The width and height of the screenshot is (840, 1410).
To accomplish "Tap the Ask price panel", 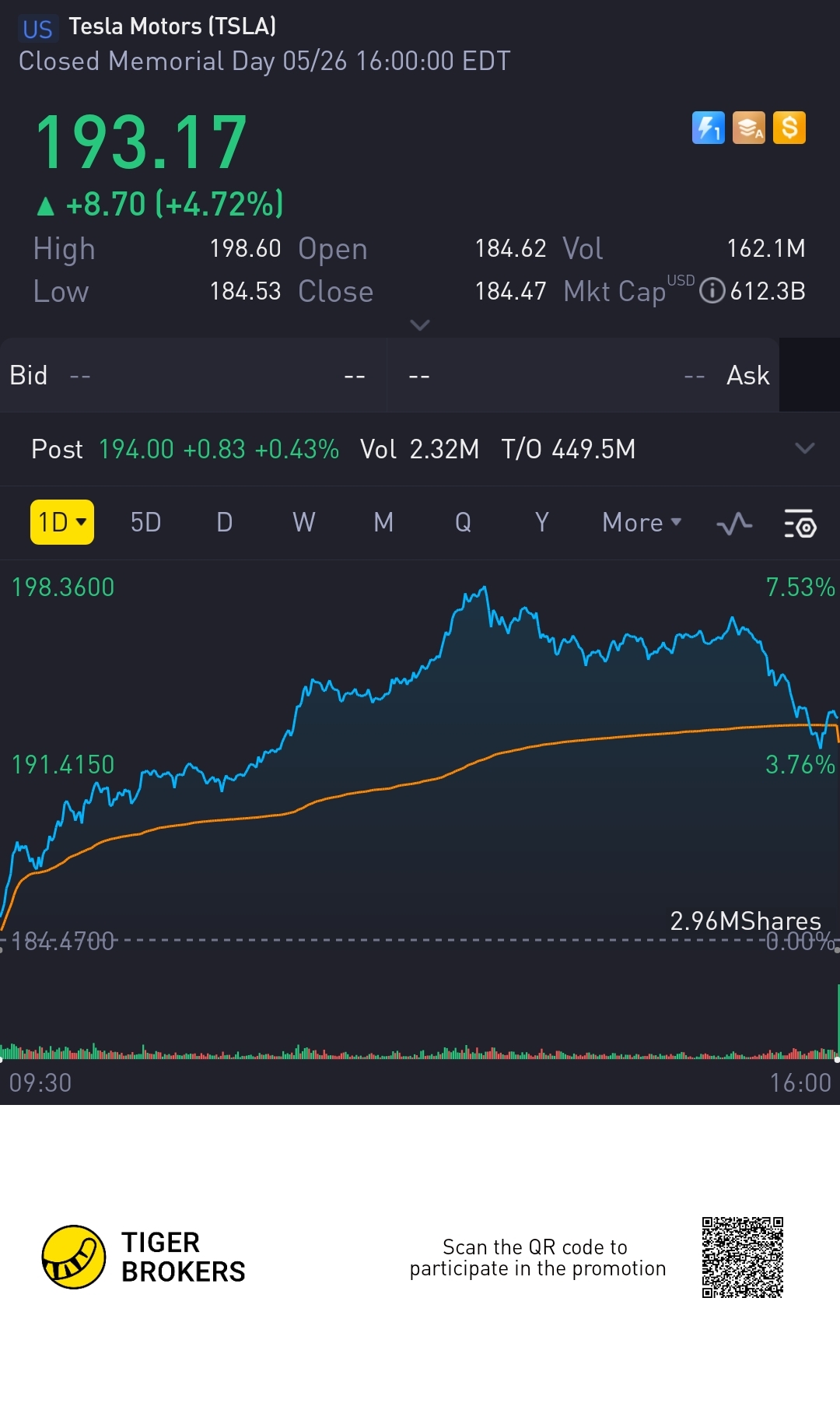I will (x=583, y=375).
